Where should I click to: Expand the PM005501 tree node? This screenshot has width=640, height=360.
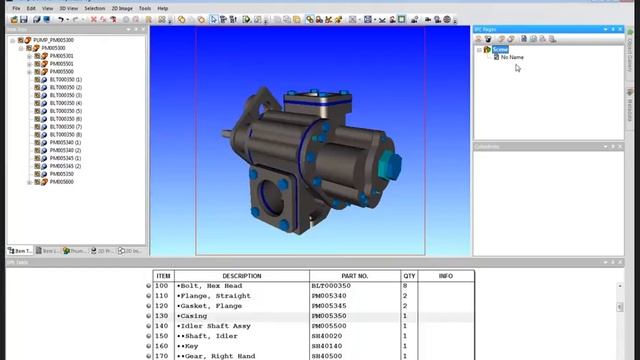point(29,64)
